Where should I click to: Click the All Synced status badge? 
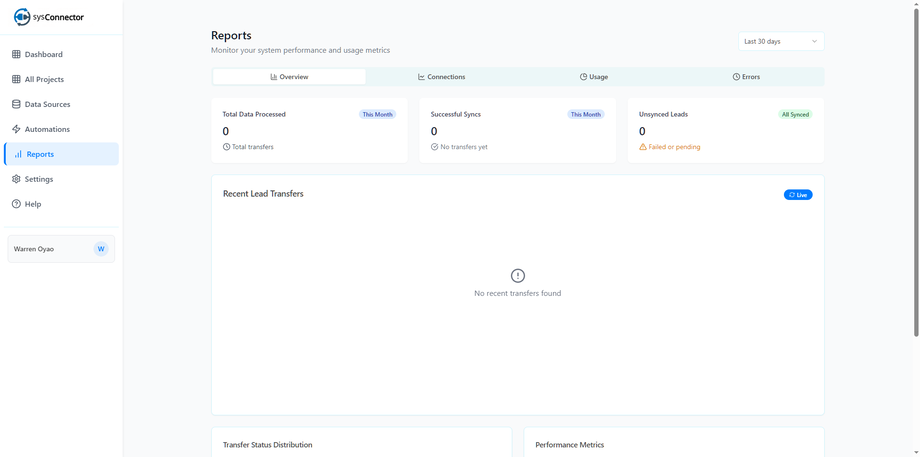click(795, 115)
